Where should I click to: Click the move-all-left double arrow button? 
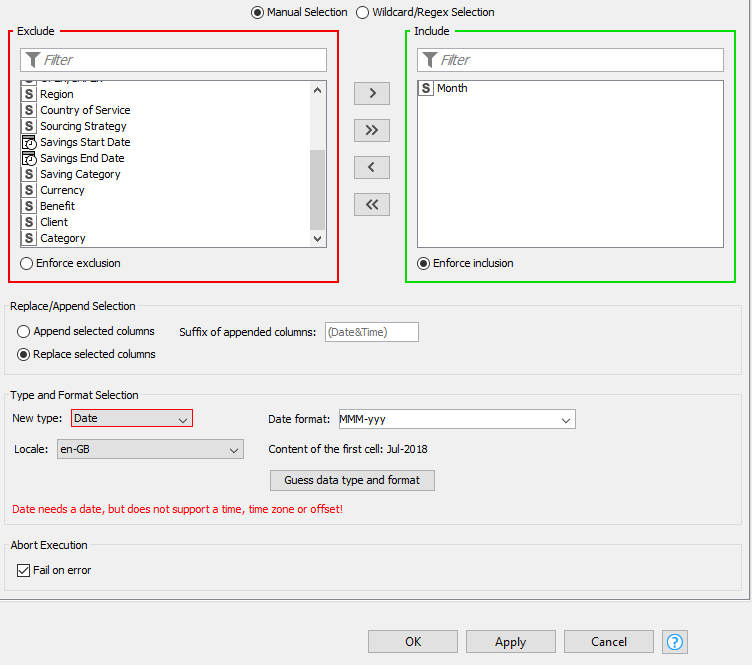372,204
